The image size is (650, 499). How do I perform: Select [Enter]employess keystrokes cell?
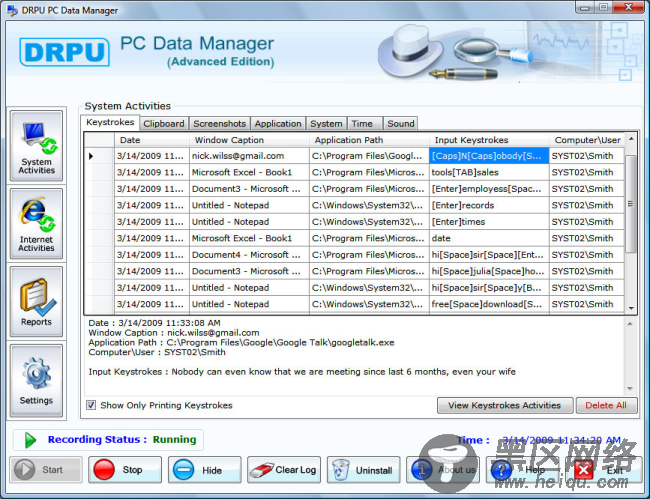(x=489, y=189)
